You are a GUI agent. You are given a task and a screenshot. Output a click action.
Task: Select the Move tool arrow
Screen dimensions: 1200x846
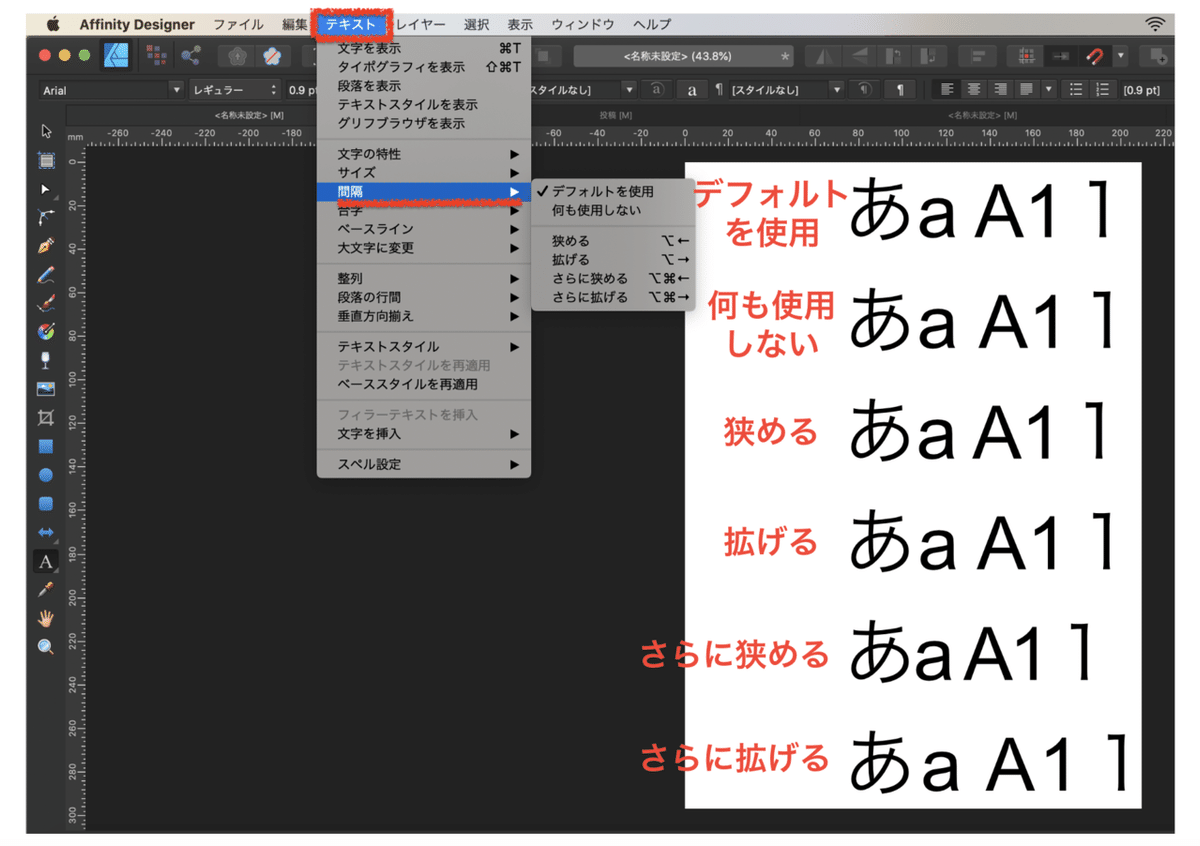[46, 131]
